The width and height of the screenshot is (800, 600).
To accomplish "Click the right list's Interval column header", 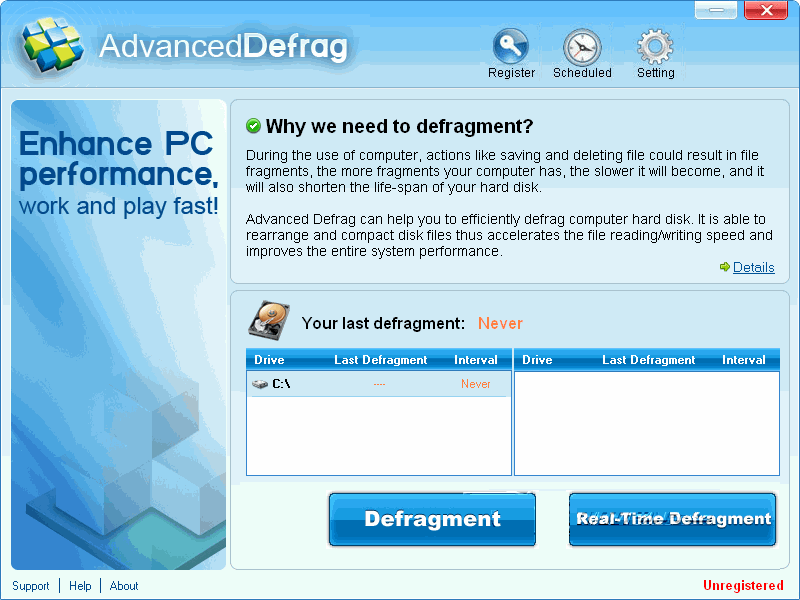I will [x=744, y=360].
